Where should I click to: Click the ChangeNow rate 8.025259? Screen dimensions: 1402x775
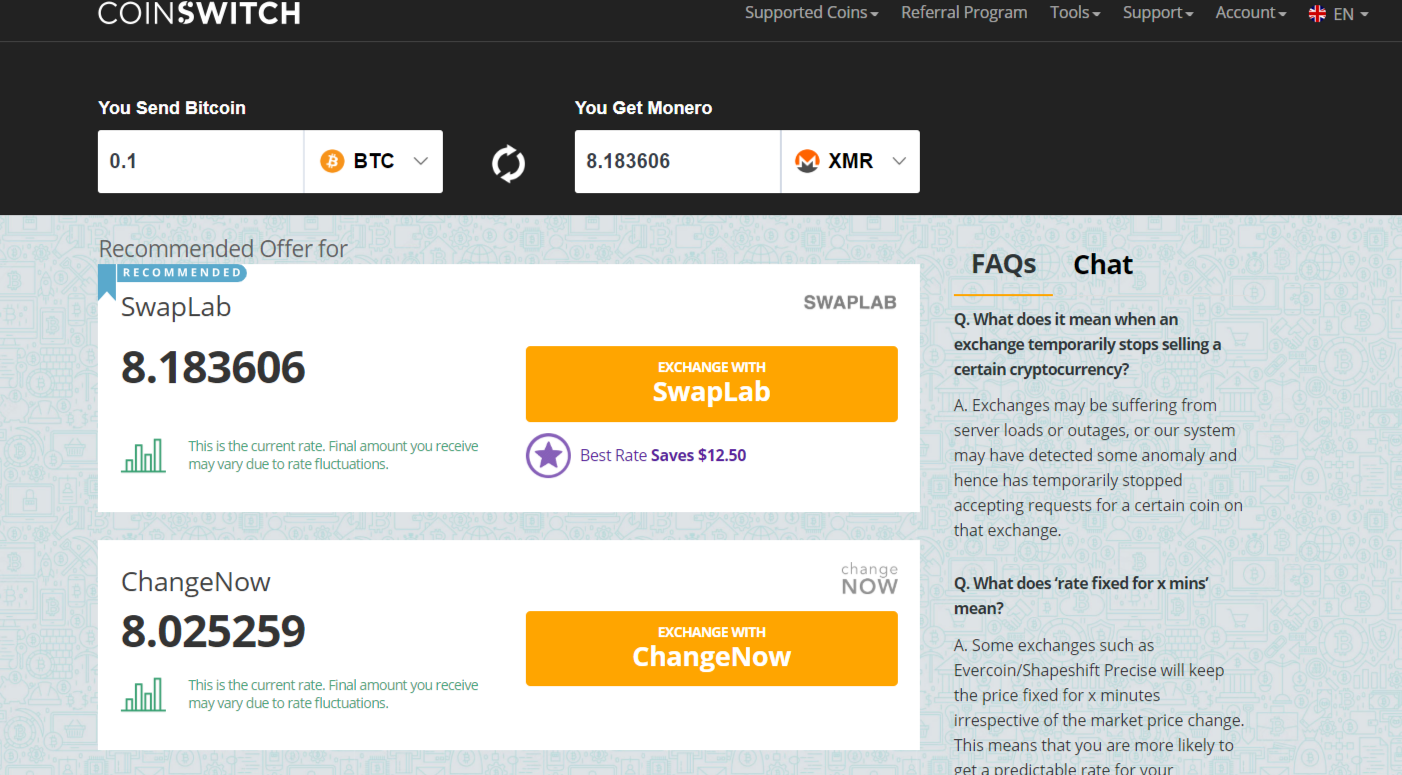pos(213,632)
